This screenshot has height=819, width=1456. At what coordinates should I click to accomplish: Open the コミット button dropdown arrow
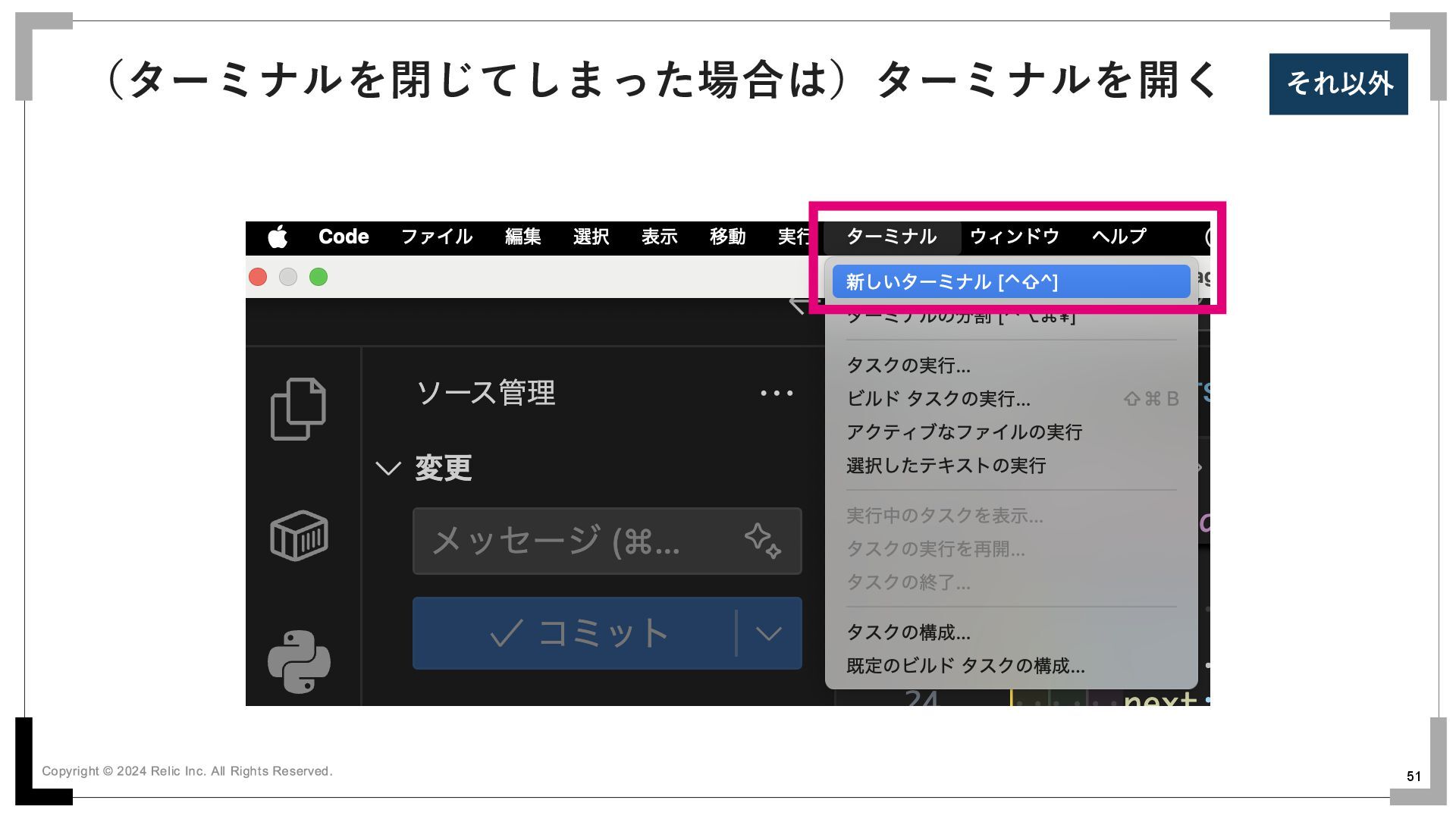(769, 633)
